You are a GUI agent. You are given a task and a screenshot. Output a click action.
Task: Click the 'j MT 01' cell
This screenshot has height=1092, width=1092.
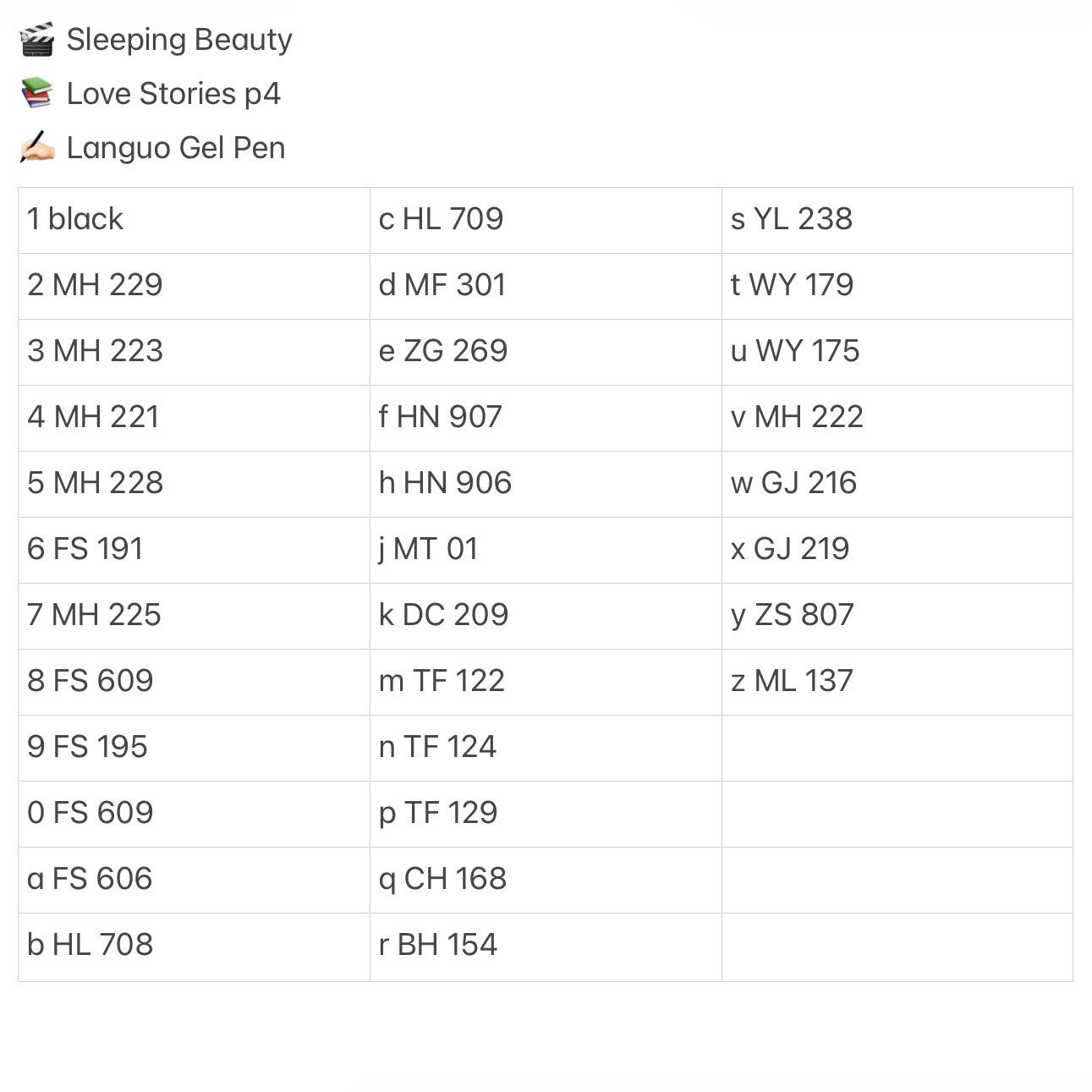(546, 550)
